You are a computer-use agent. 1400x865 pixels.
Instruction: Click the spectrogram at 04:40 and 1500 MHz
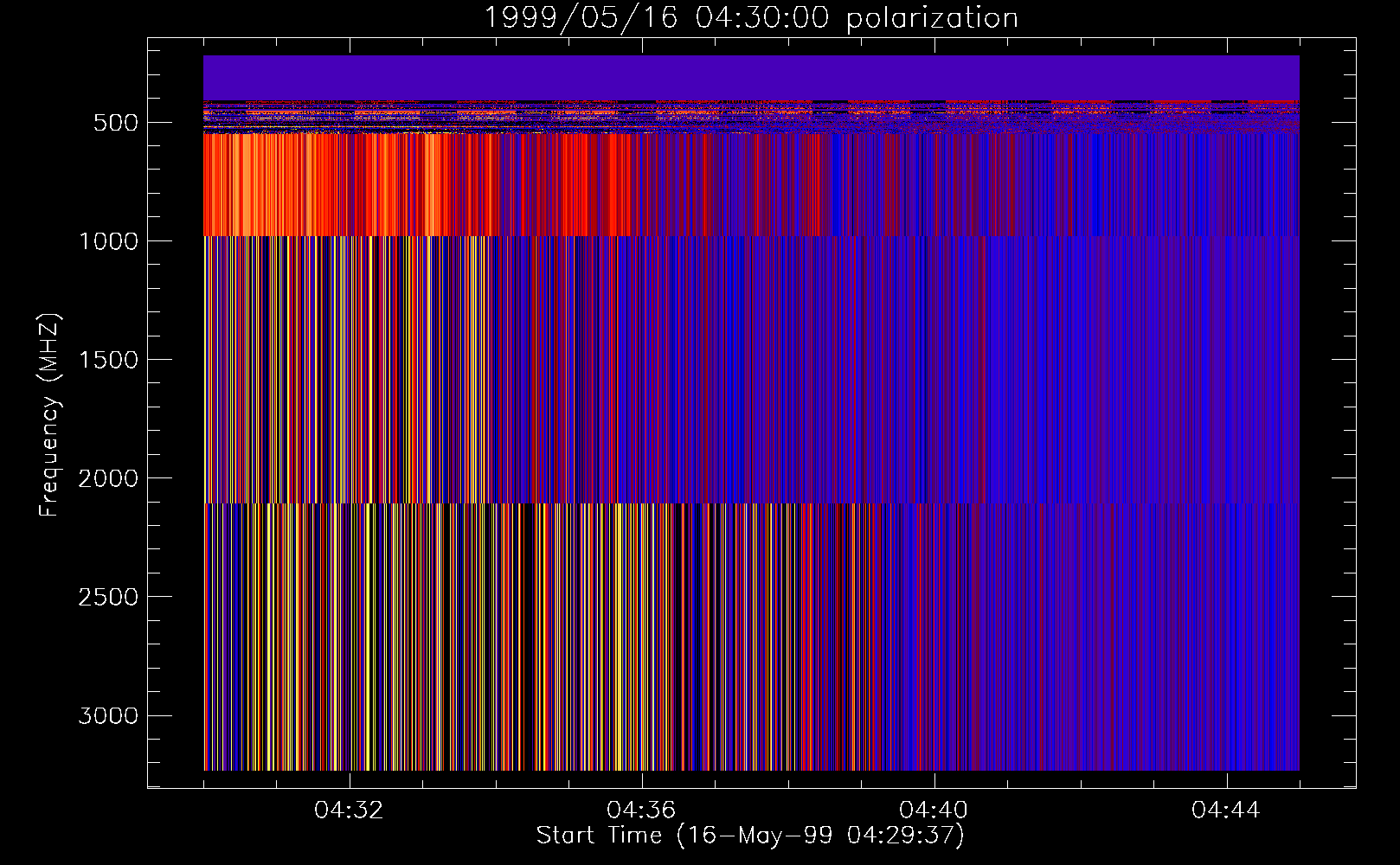pyautogui.click(x=934, y=359)
